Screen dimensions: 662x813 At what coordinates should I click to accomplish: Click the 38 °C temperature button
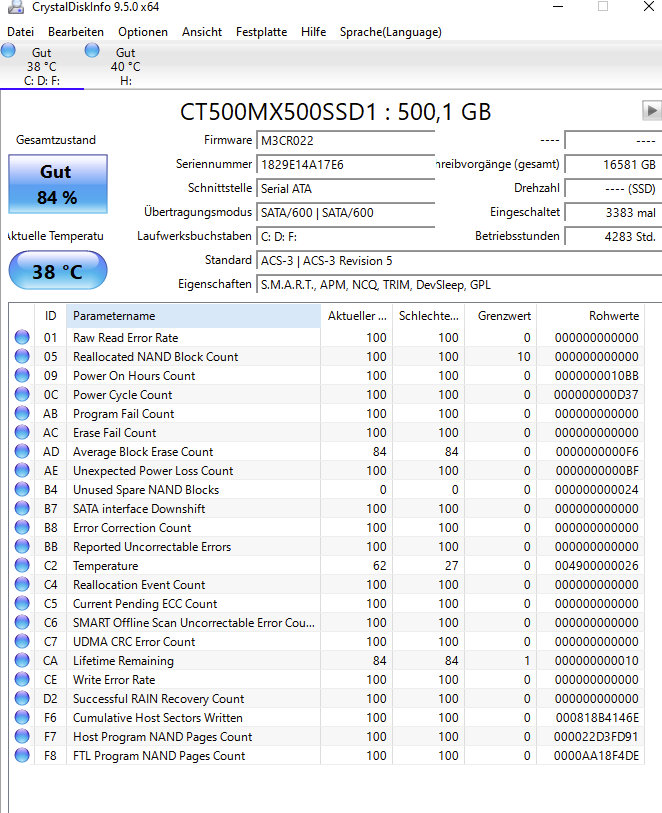[58, 271]
